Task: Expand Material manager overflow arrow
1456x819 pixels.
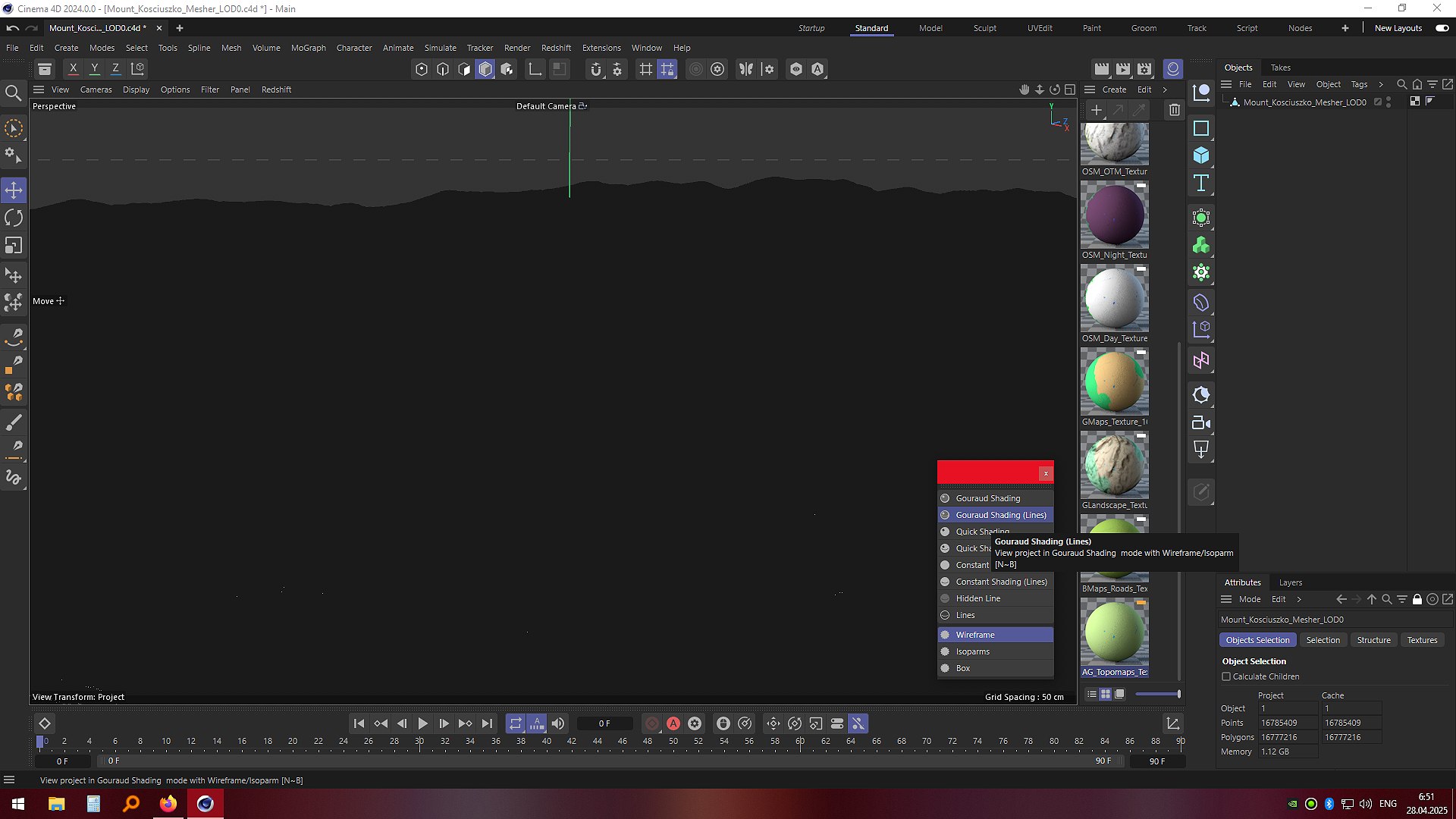Action: (x=1165, y=89)
